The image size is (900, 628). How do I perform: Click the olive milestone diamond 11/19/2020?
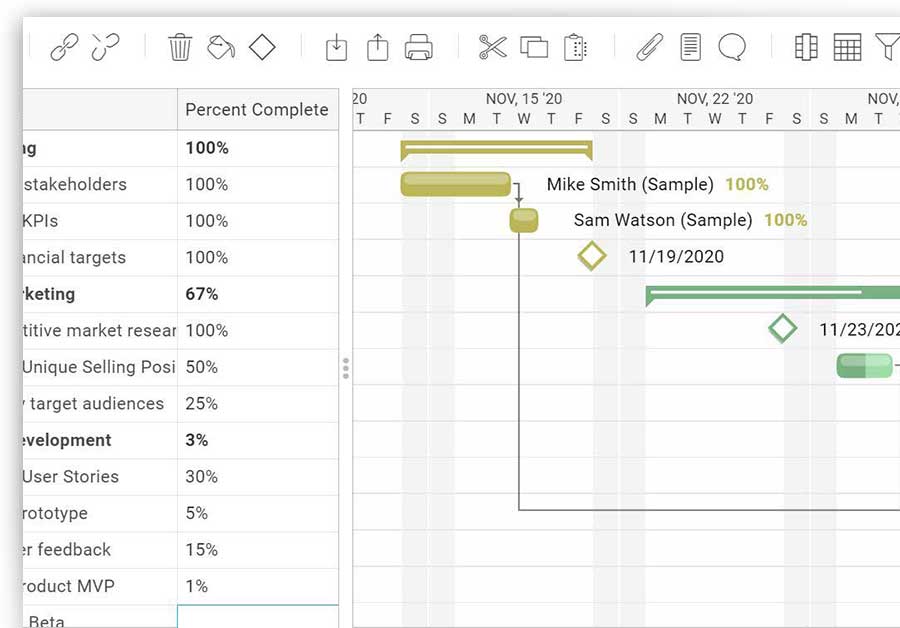[592, 256]
